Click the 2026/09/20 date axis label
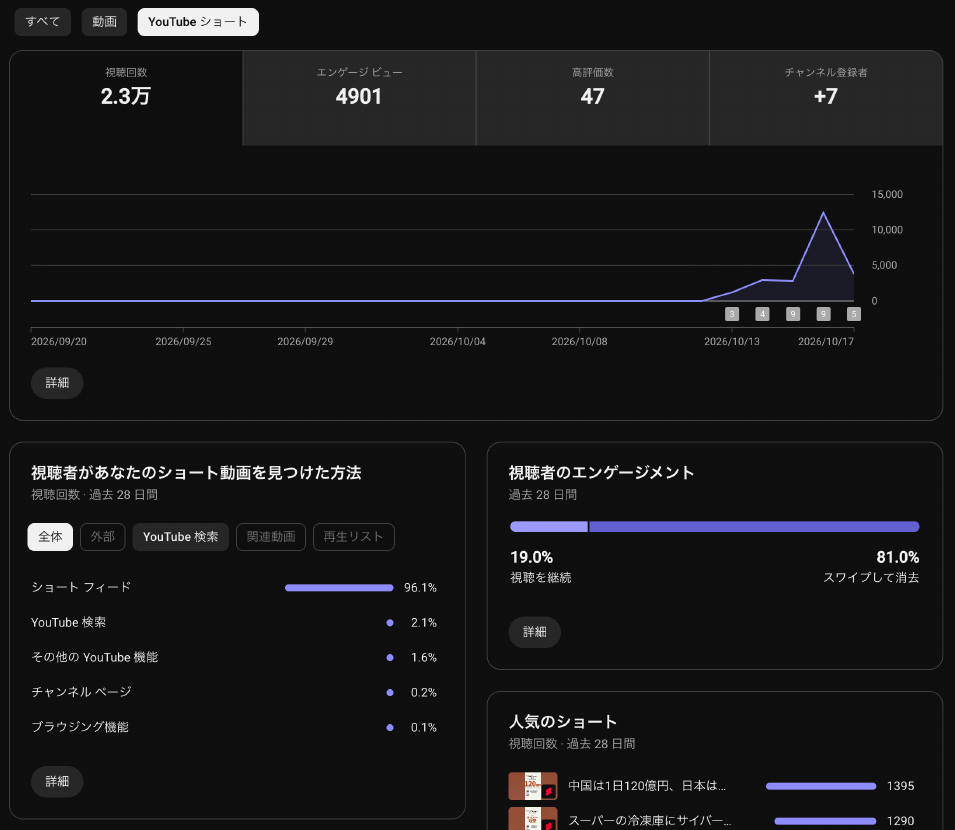Screen dimensions: 955x830 pos(58,342)
